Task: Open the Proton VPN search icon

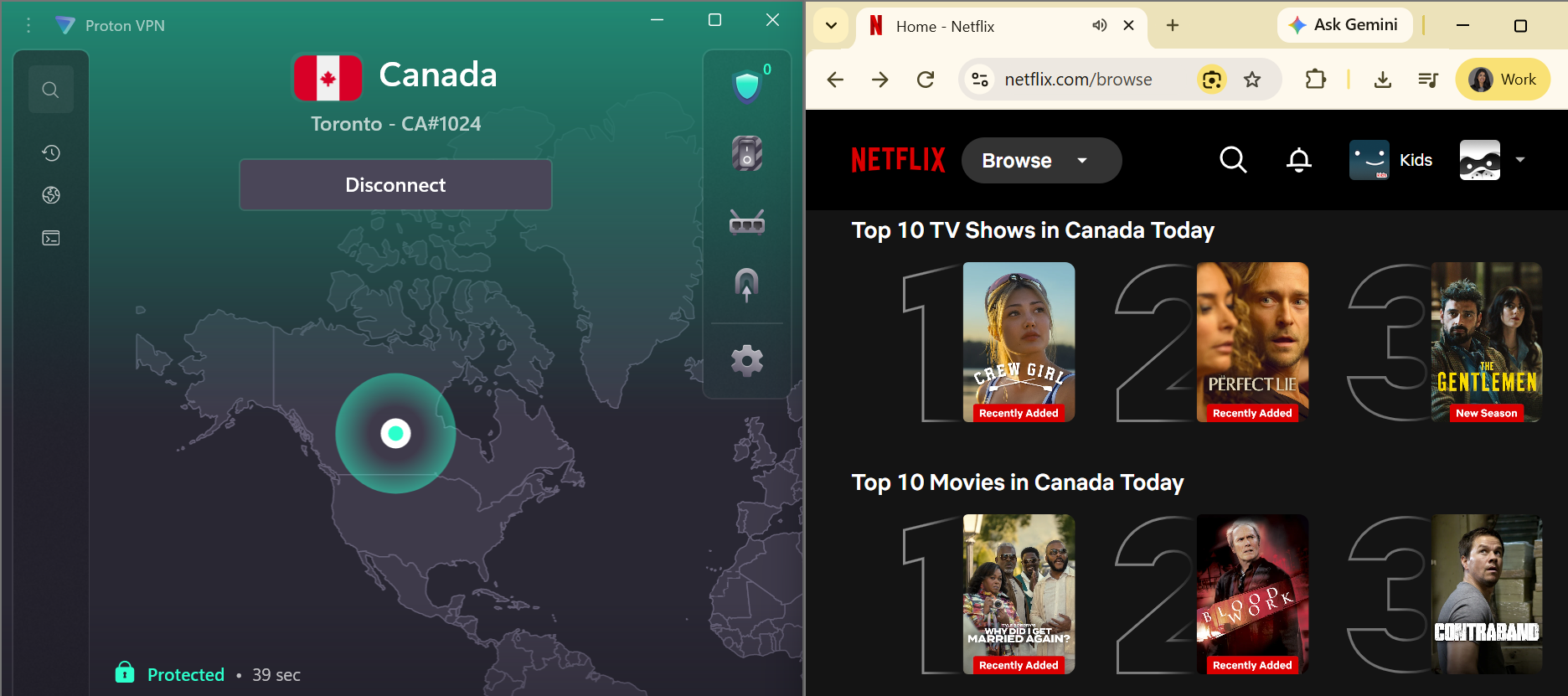Action: [x=50, y=90]
